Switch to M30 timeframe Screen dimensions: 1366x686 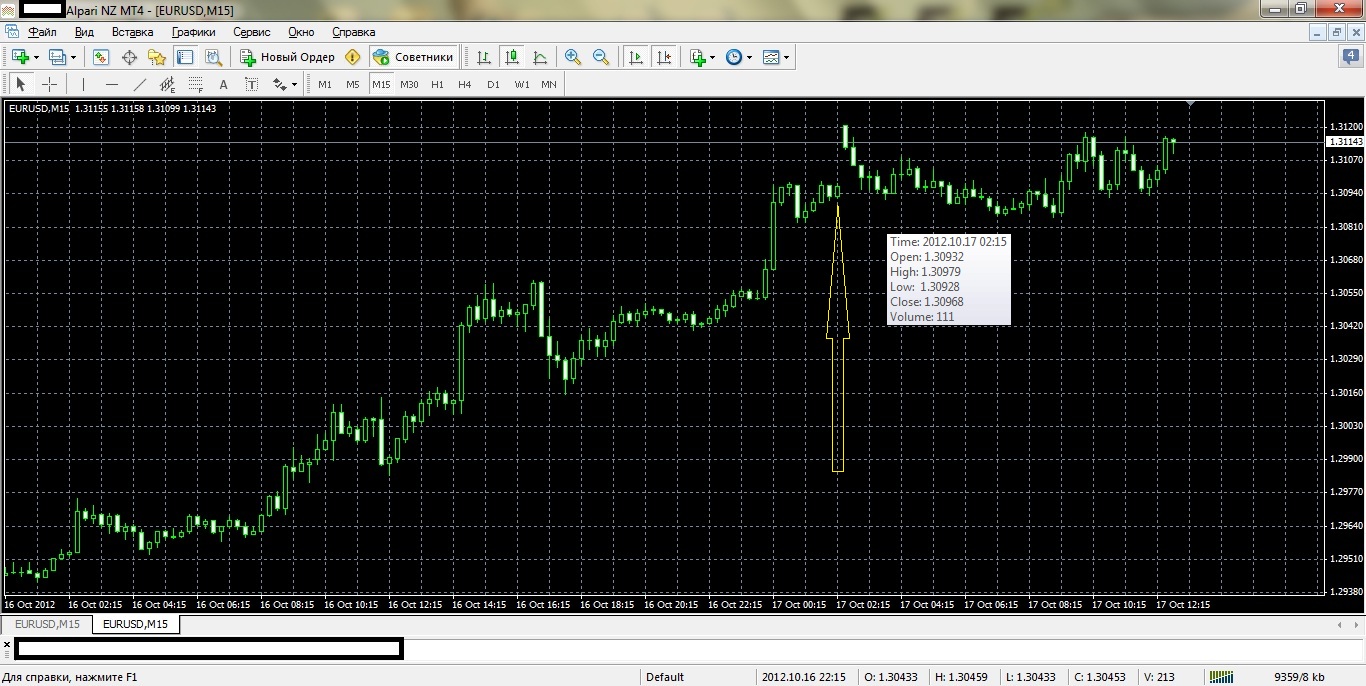click(x=409, y=84)
